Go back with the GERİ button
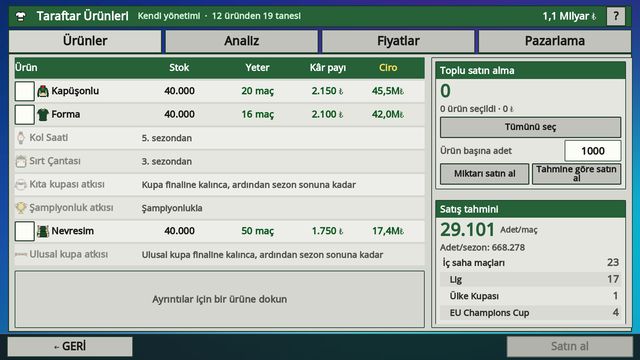Image resolution: width=640 pixels, height=360 pixels. pos(70,347)
